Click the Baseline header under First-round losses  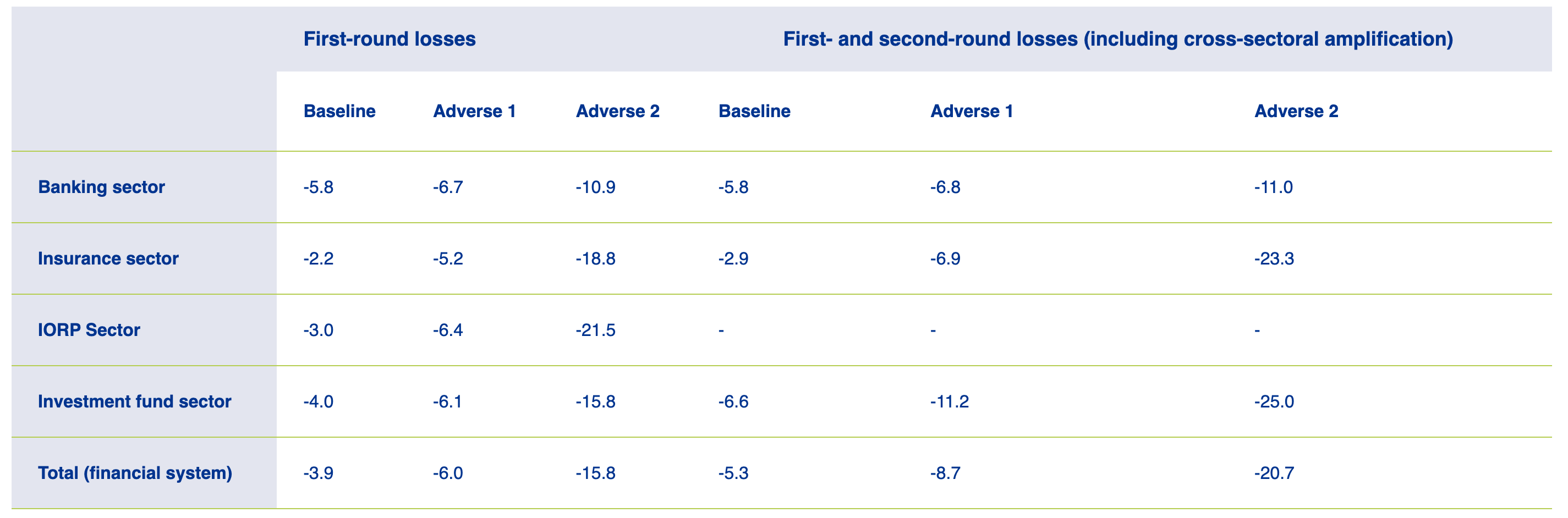pyautogui.click(x=339, y=112)
